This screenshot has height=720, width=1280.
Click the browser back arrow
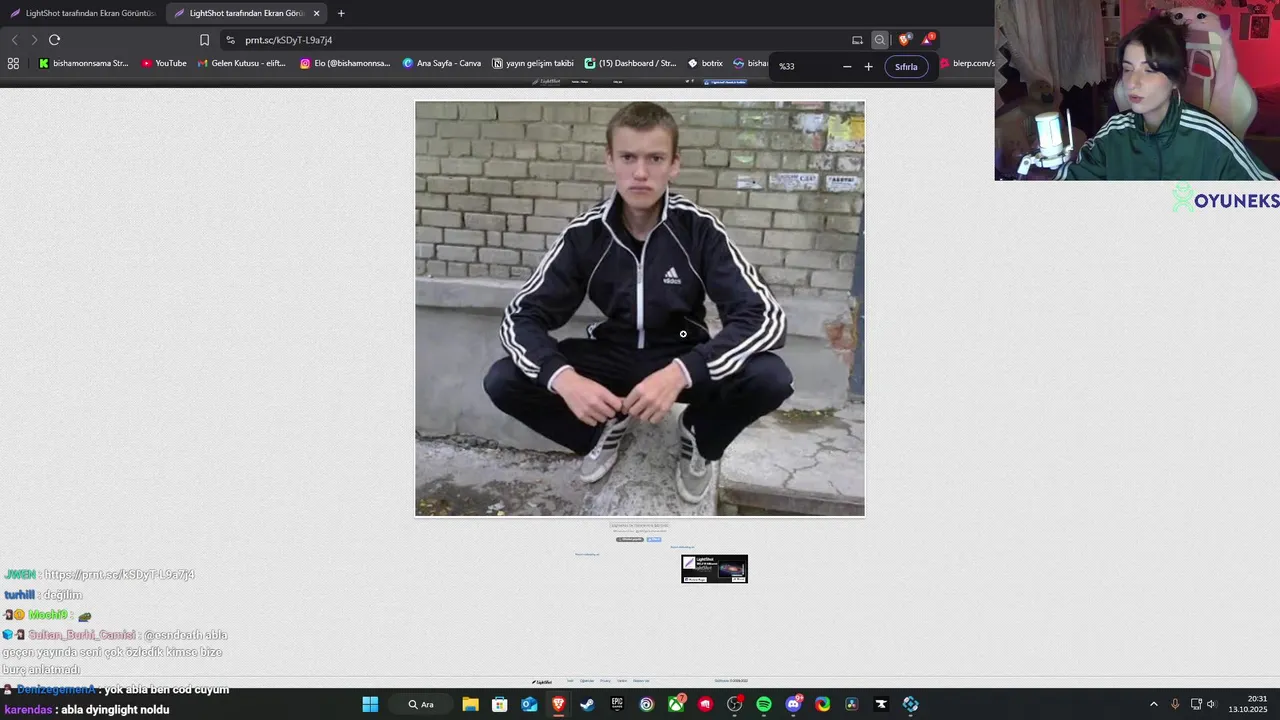[14, 40]
